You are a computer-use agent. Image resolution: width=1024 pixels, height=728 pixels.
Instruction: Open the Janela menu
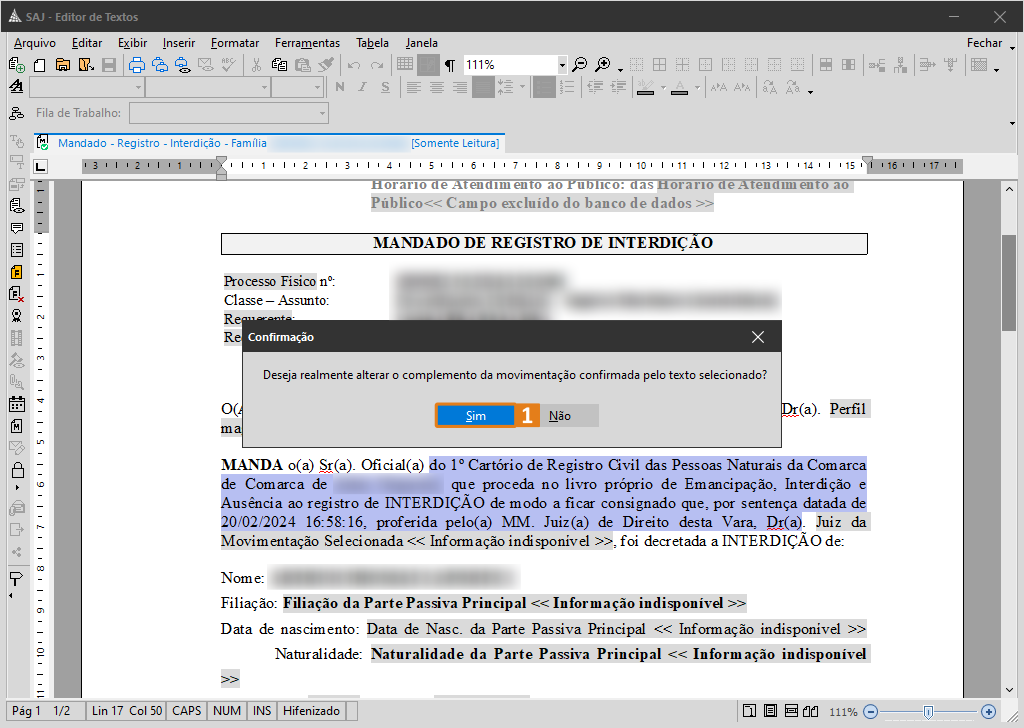pyautogui.click(x=421, y=43)
